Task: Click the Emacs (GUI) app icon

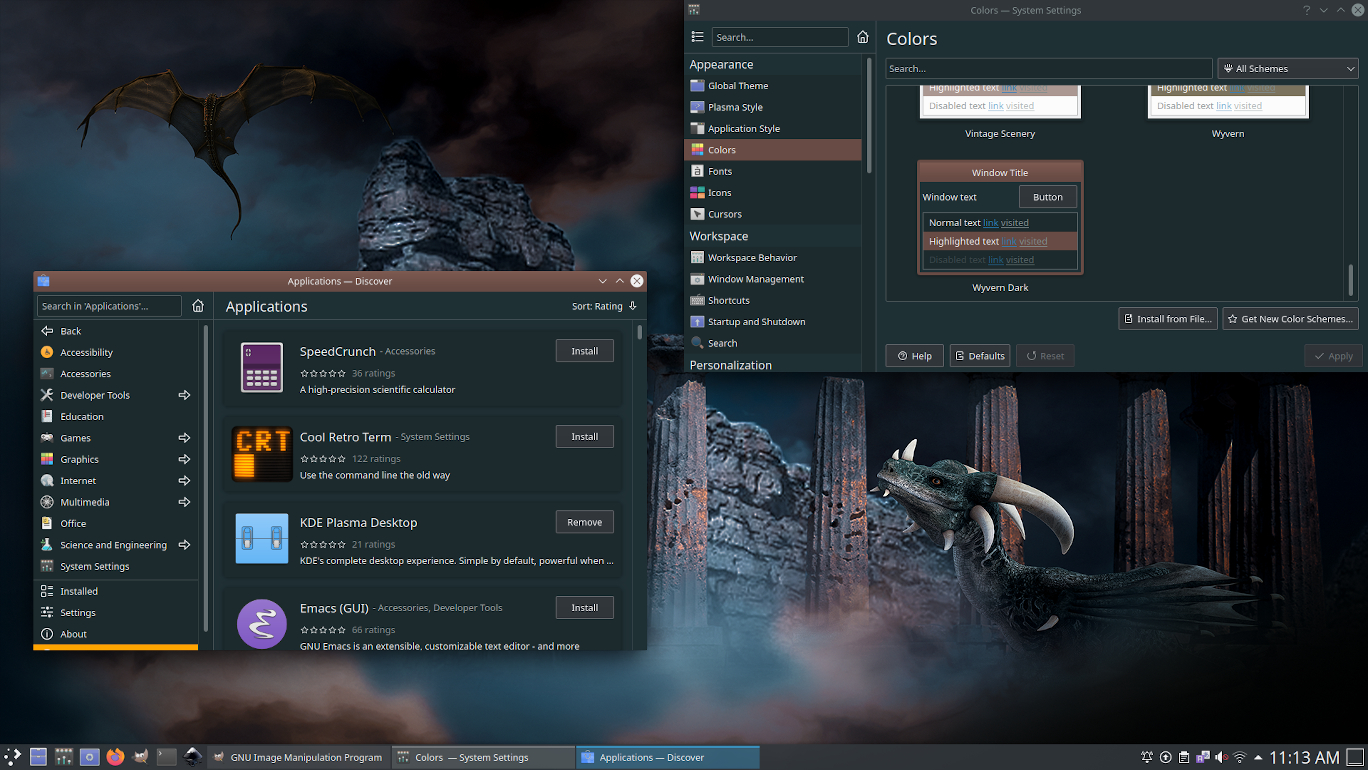Action: (x=262, y=624)
